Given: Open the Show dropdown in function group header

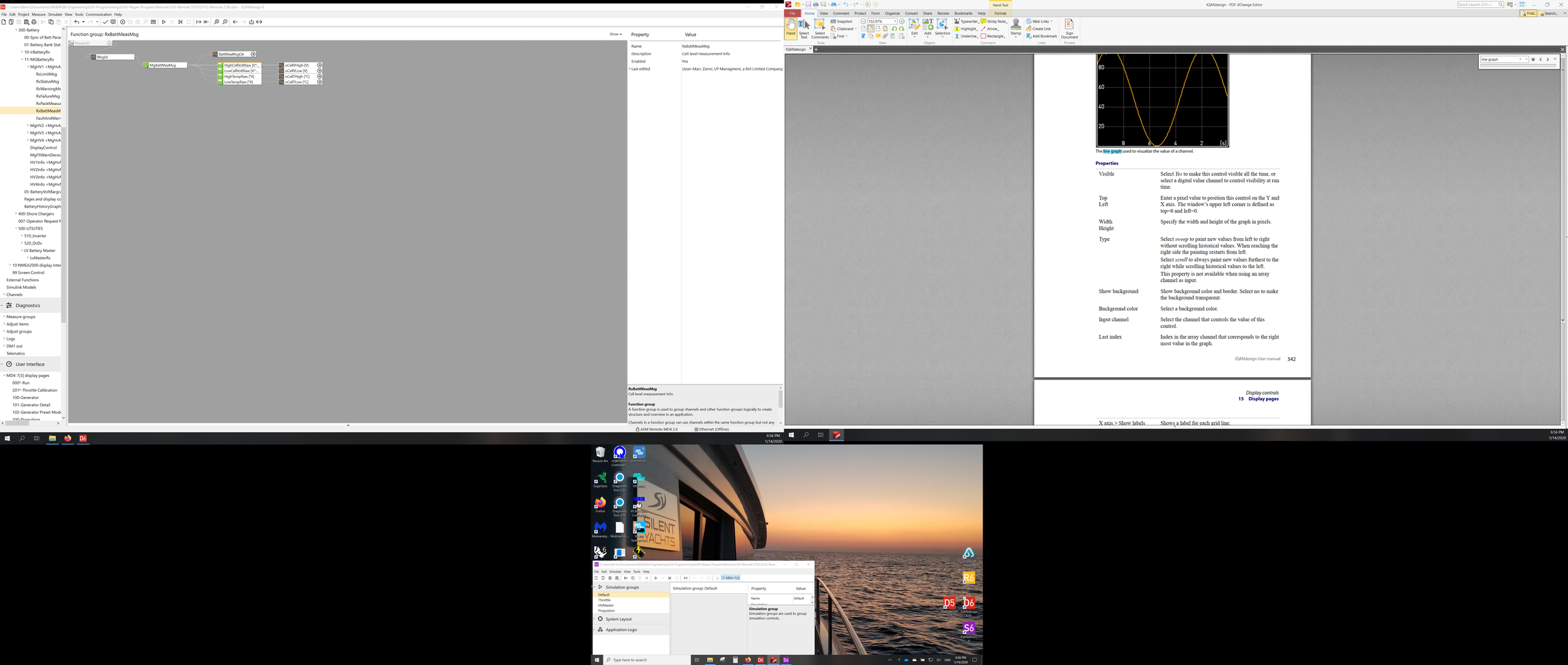Looking at the screenshot, I should point(615,34).
